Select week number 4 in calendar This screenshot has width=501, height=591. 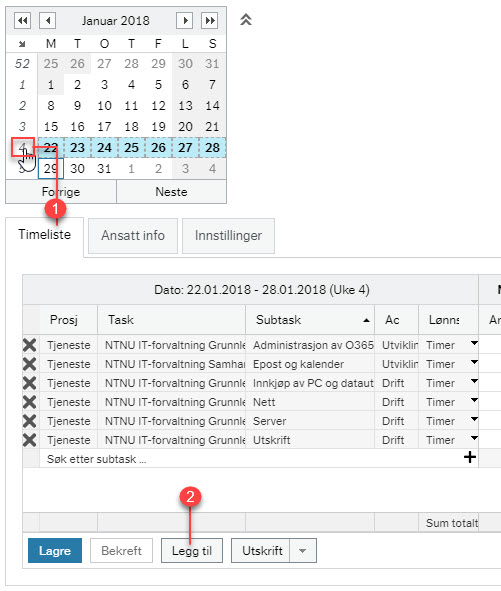pos(23,147)
